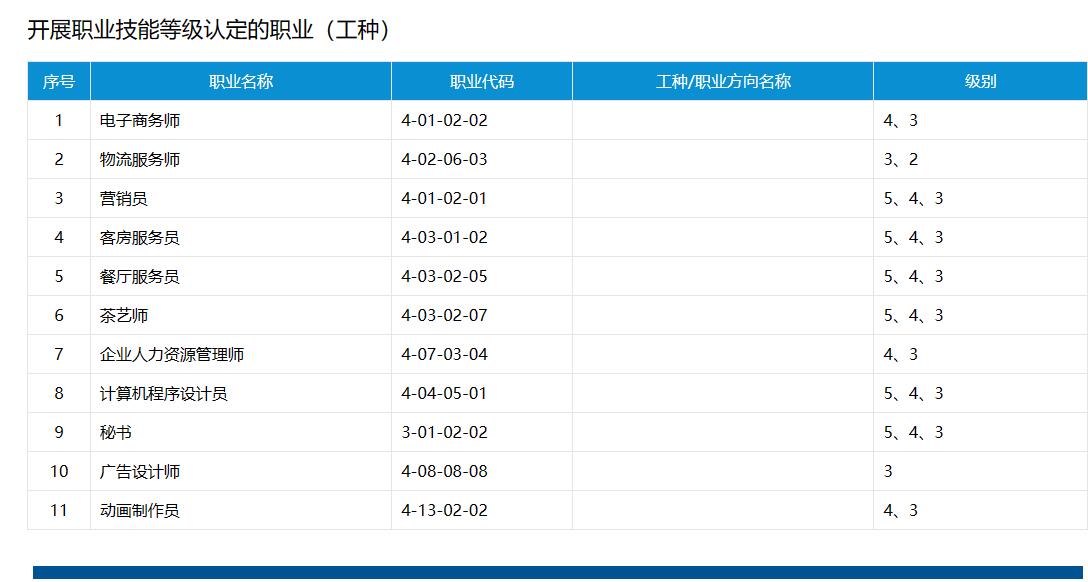Select the 广告设计师 occupation cell
1088x582 pixels.
coord(140,472)
